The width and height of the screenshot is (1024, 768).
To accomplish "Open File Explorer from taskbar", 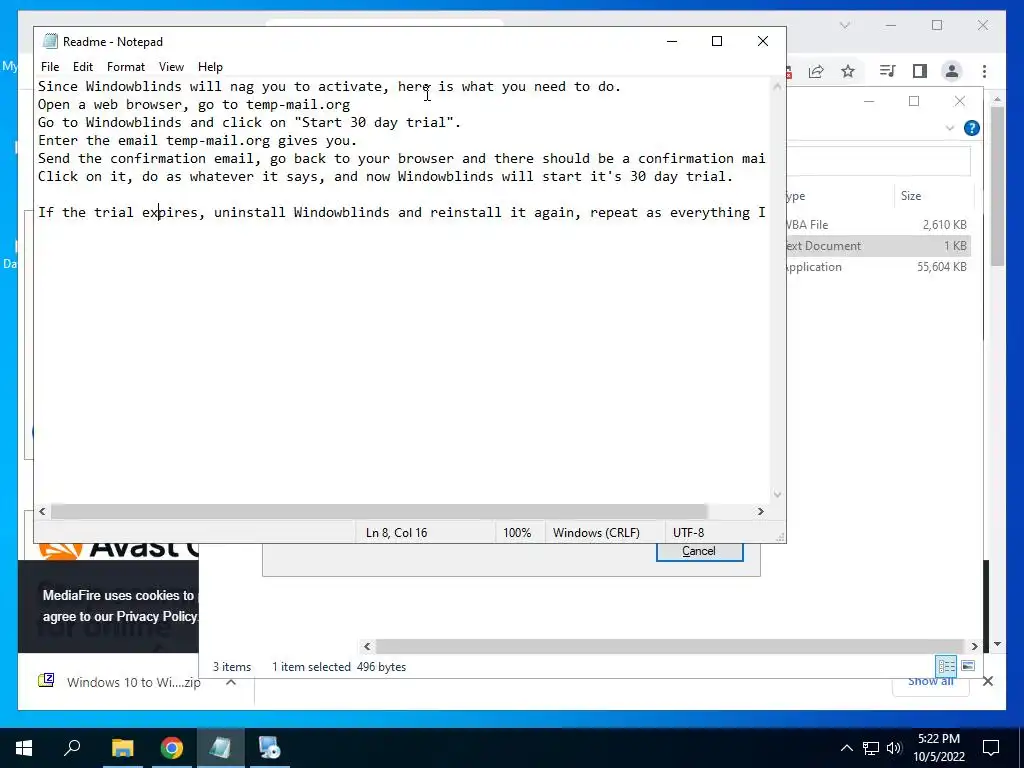I will (x=122, y=748).
